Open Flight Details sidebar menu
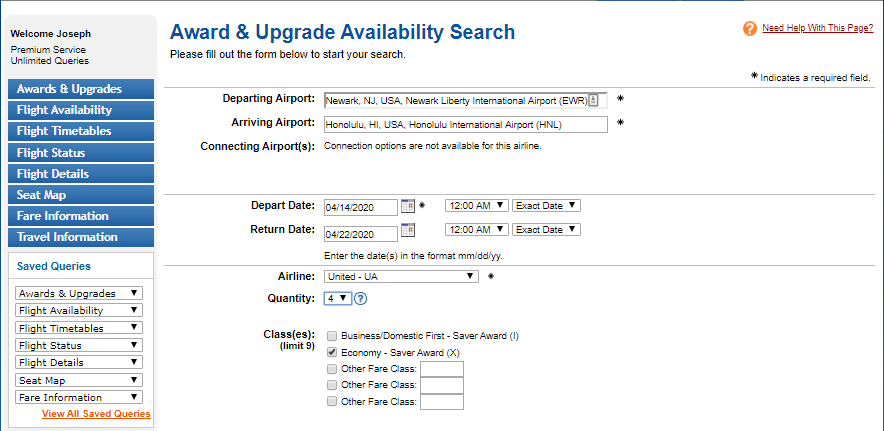884x431 pixels. (x=81, y=174)
